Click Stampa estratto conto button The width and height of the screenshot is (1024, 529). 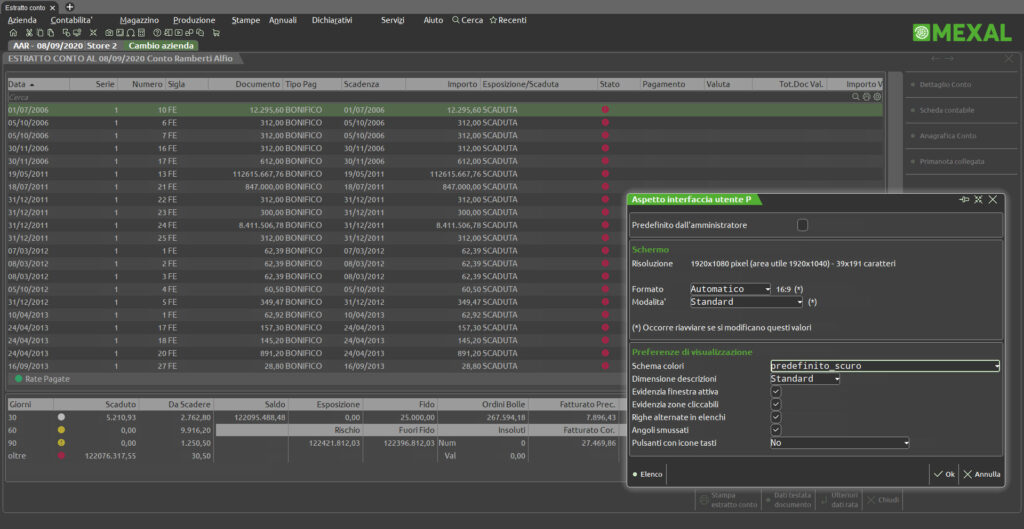[x=728, y=500]
